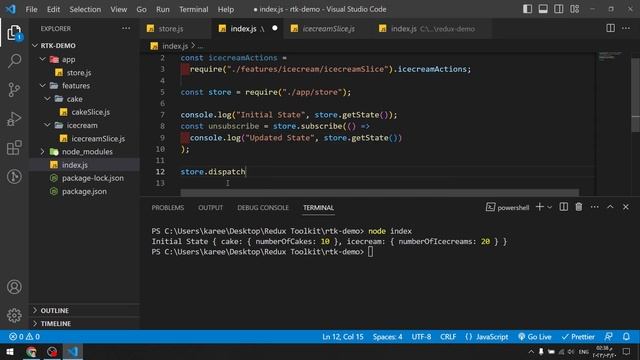Open the Accounts menu icon
This screenshot has height=360, width=640.
14,287
